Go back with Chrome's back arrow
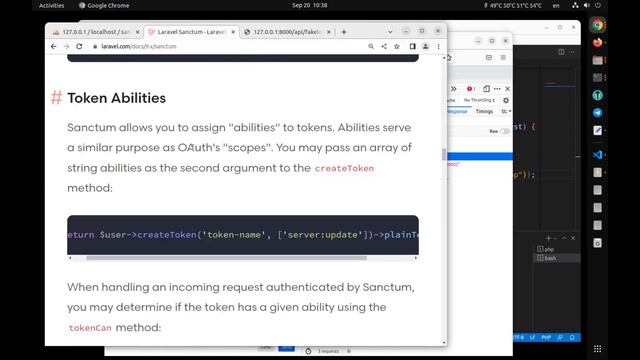This screenshot has height=360, width=640. [53, 47]
